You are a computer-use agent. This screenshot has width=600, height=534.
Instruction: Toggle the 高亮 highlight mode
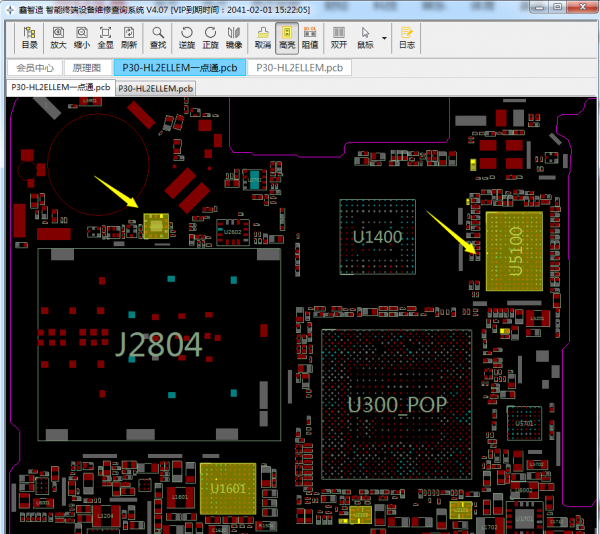[286, 38]
